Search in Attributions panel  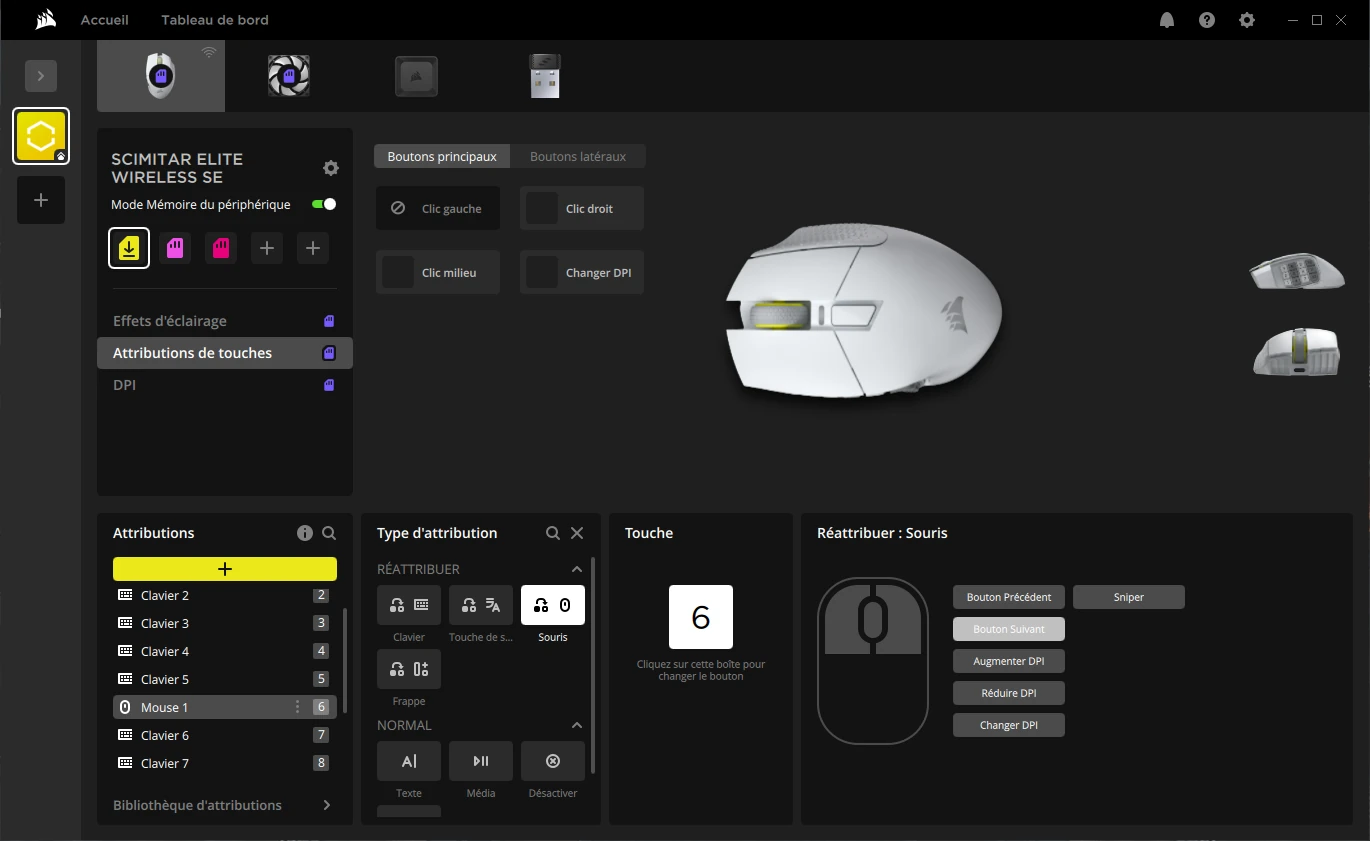point(329,533)
